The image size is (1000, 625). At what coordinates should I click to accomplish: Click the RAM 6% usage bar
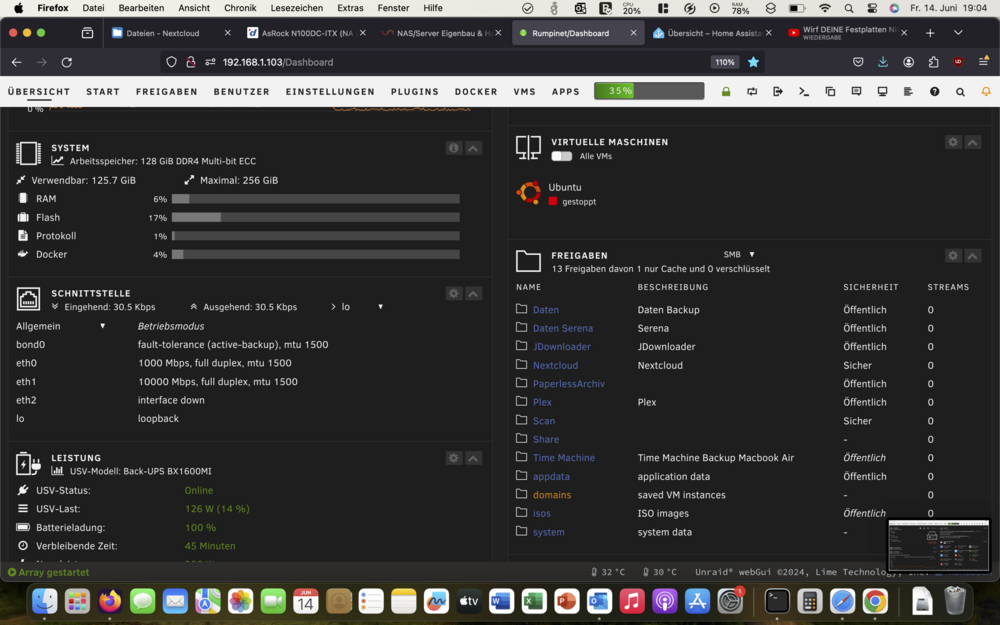click(x=316, y=199)
